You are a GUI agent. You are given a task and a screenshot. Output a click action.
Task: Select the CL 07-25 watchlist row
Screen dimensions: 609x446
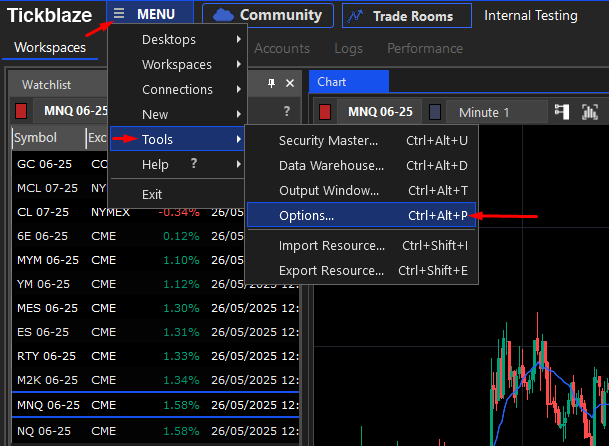click(155, 212)
